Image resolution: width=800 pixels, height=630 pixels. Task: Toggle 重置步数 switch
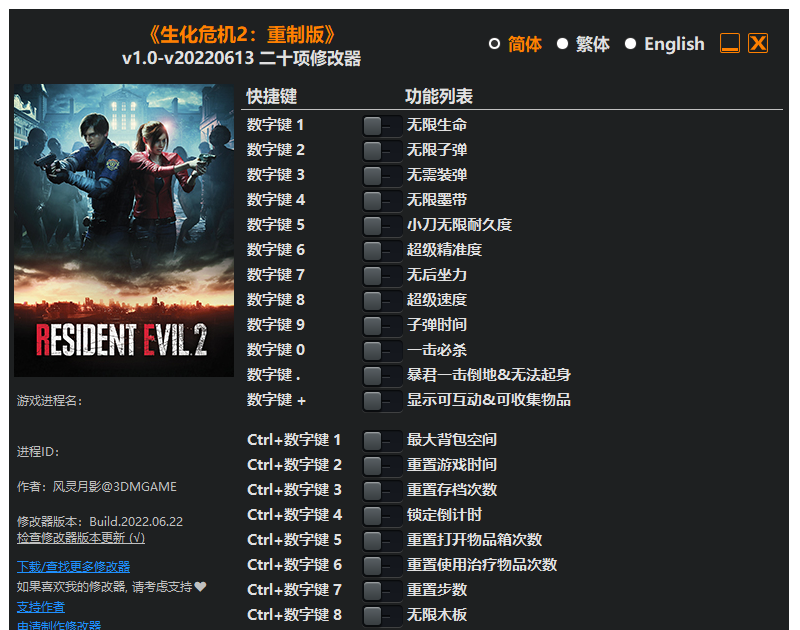point(382,590)
